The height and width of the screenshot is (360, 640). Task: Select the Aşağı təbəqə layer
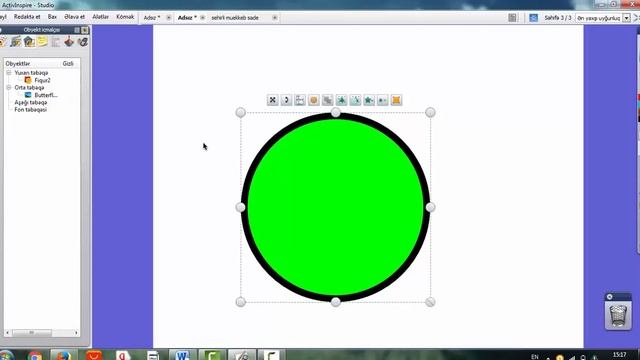pos(31,102)
